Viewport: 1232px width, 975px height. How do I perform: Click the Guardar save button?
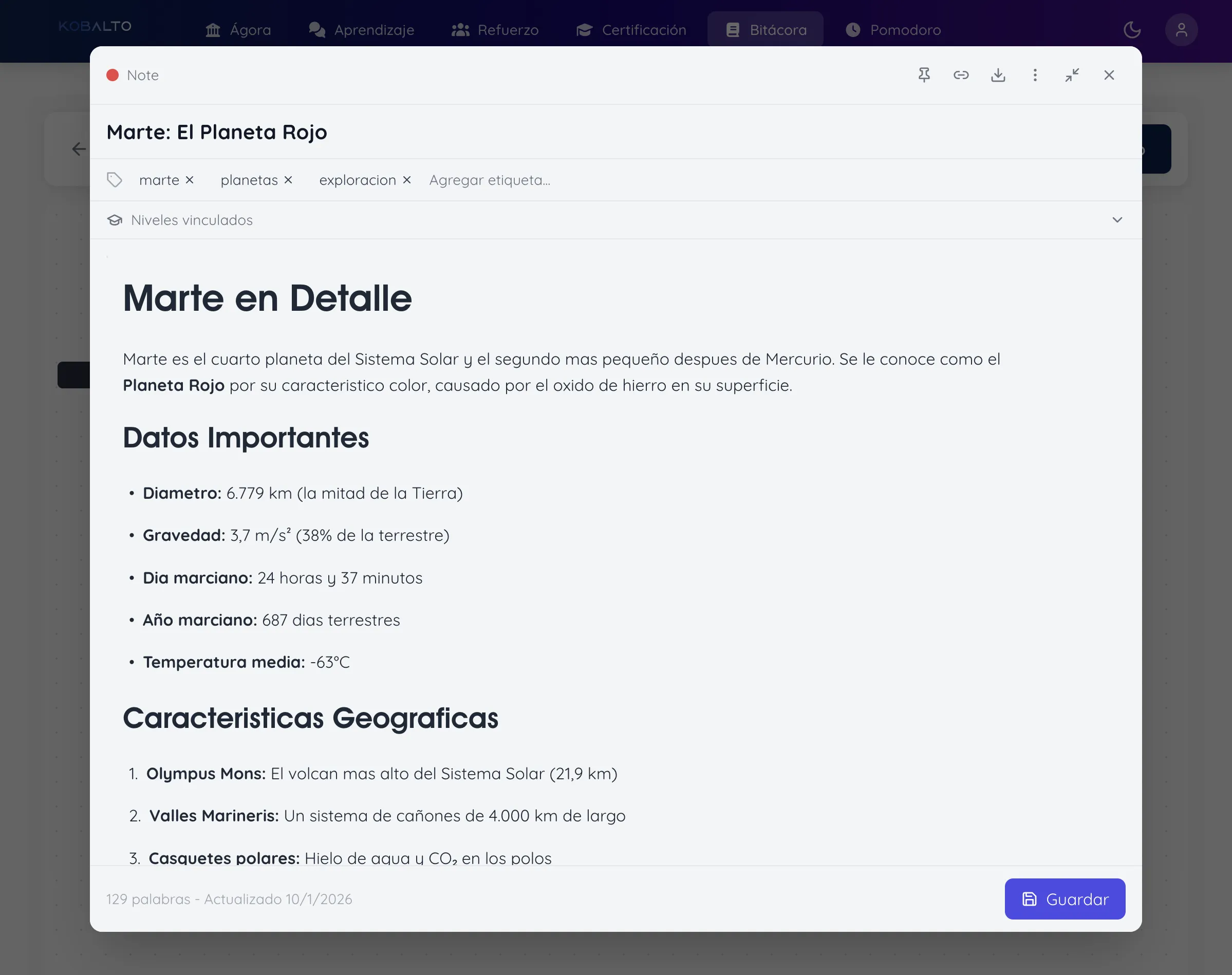(1064, 899)
